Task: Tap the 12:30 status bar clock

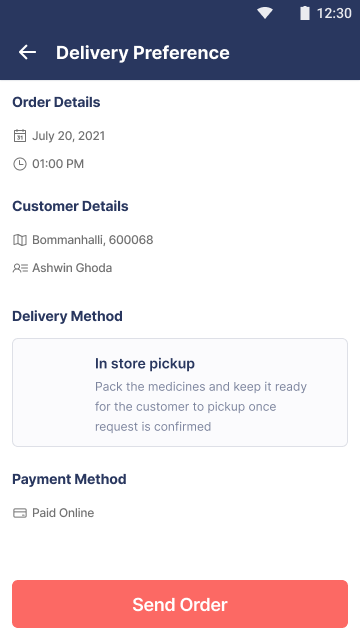Action: pos(334,13)
